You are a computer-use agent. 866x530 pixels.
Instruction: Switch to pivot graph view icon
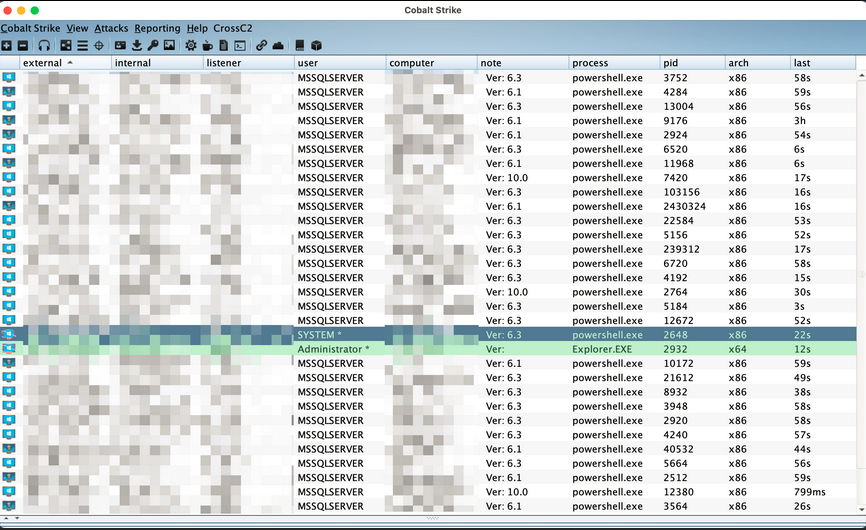(x=66, y=45)
